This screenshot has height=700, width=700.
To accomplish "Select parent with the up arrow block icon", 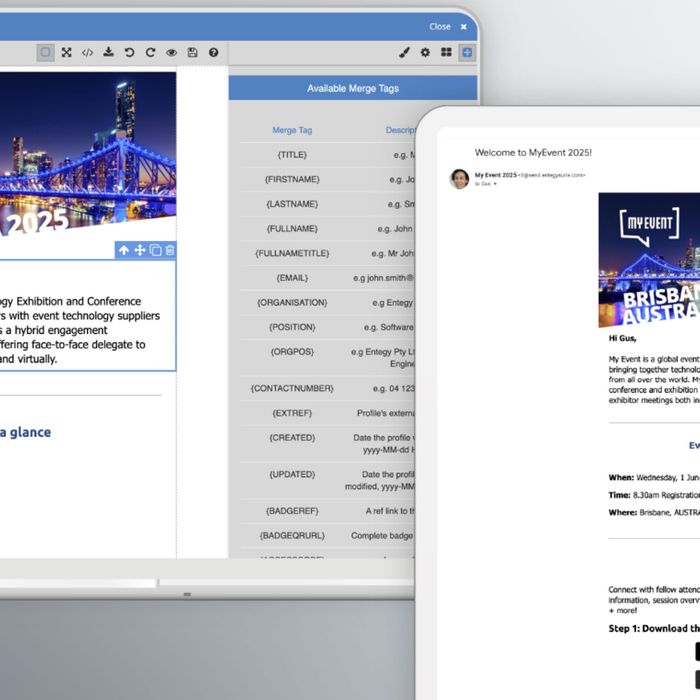I will pos(124,250).
